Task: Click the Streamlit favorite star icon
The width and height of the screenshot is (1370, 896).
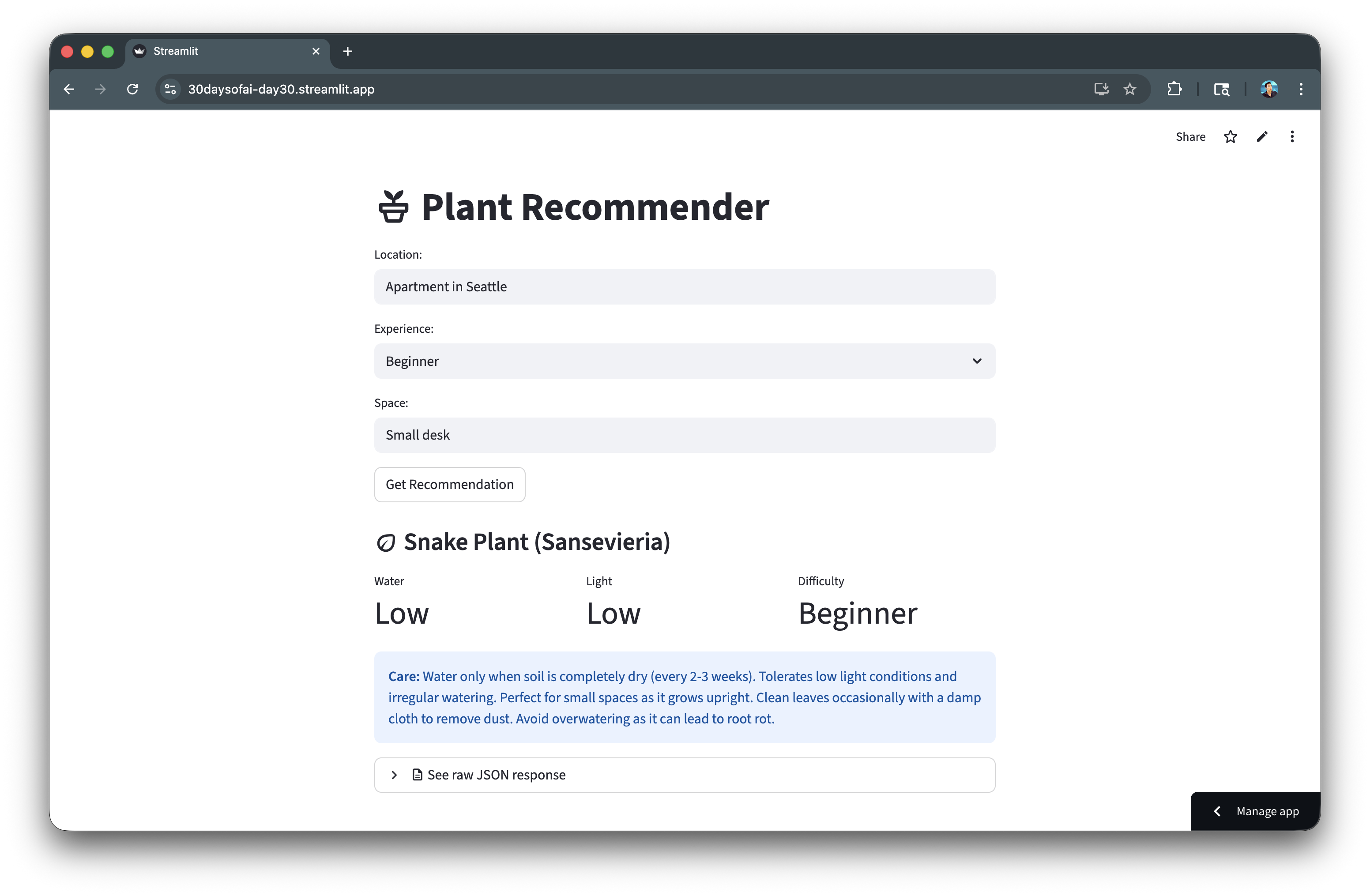Action: click(x=1230, y=136)
